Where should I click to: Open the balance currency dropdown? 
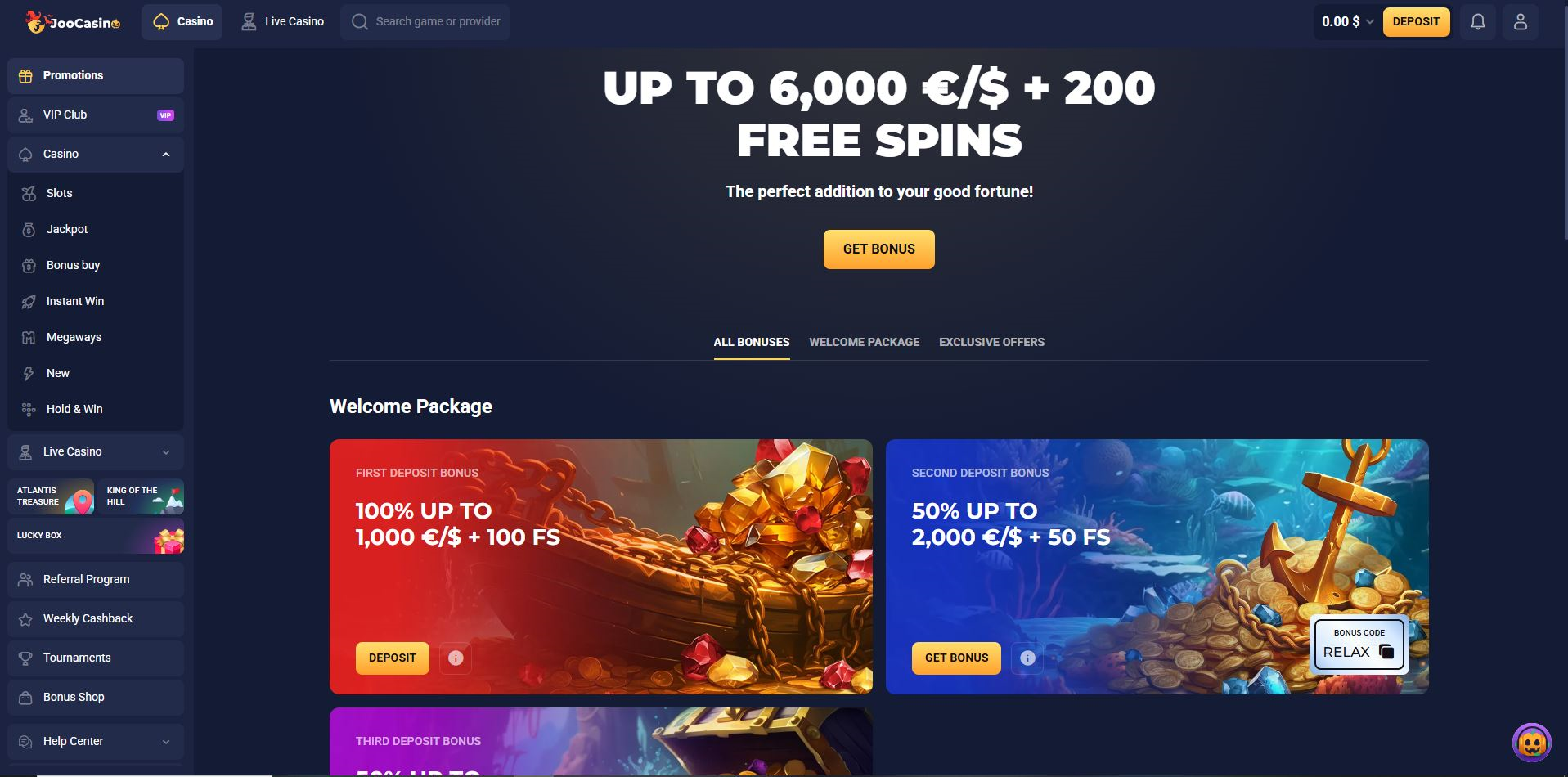(x=1347, y=22)
